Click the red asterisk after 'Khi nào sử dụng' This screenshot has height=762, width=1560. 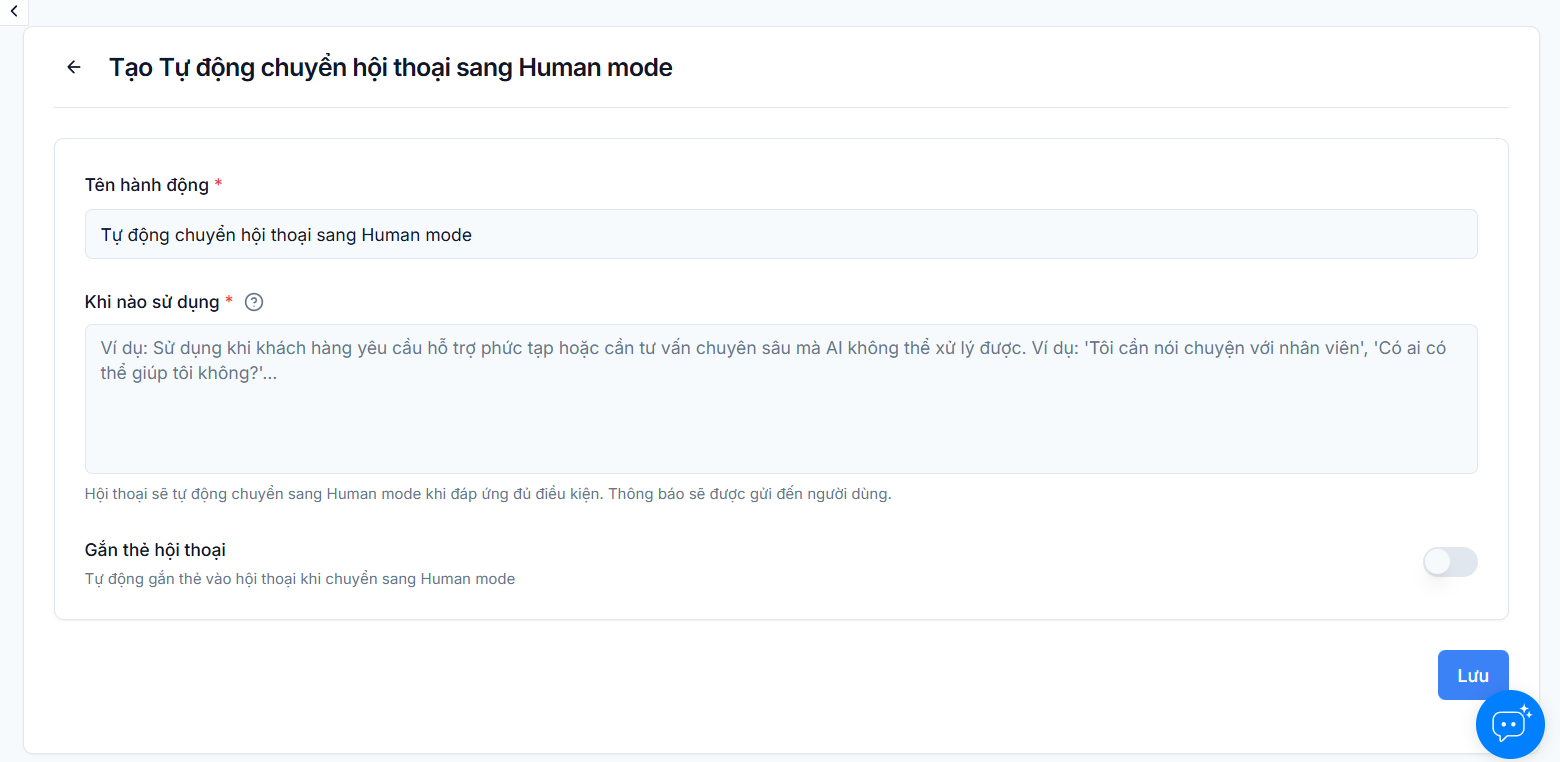pos(228,301)
